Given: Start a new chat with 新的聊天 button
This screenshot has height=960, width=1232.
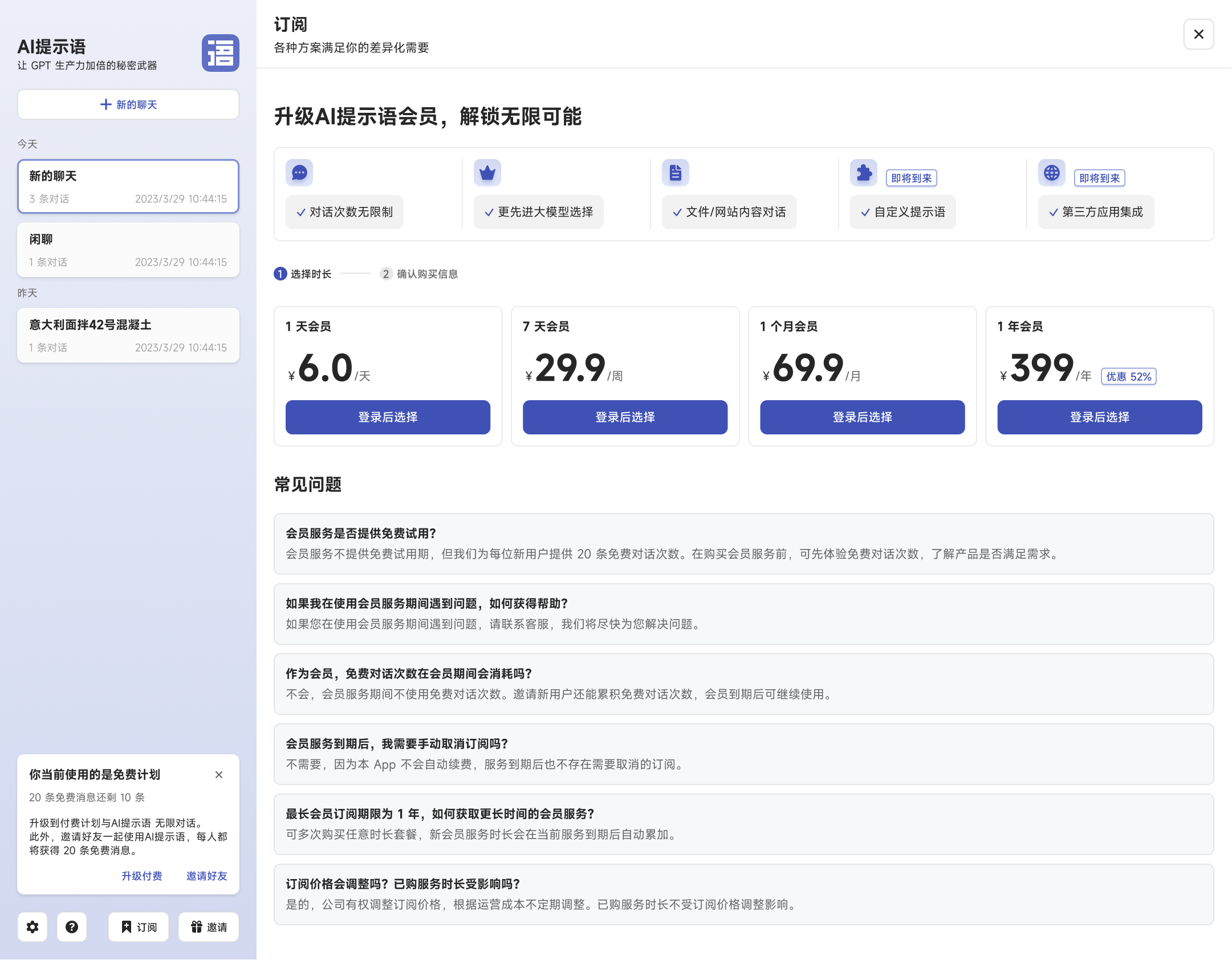Looking at the screenshot, I should tap(128, 104).
